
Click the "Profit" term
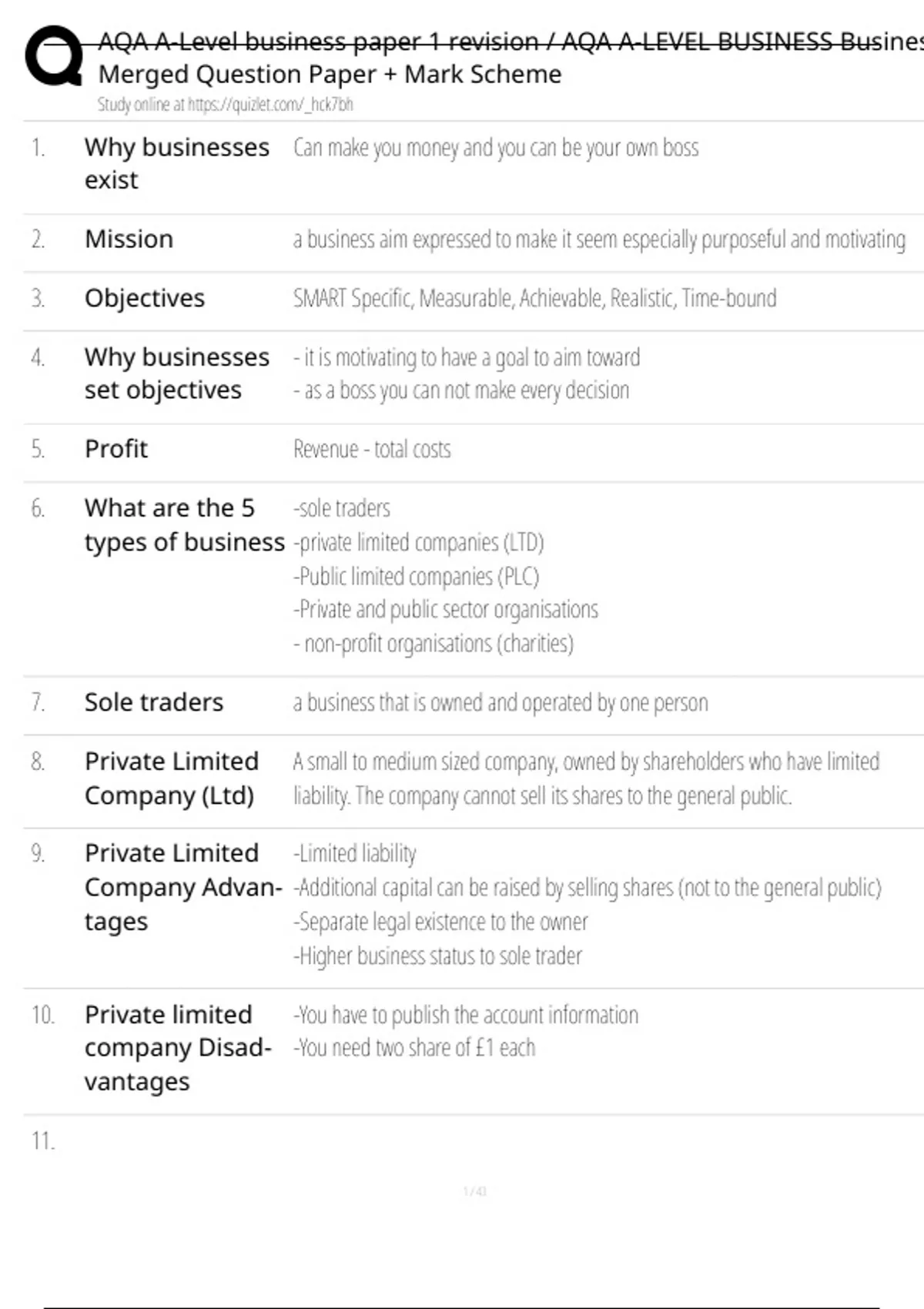[115, 449]
